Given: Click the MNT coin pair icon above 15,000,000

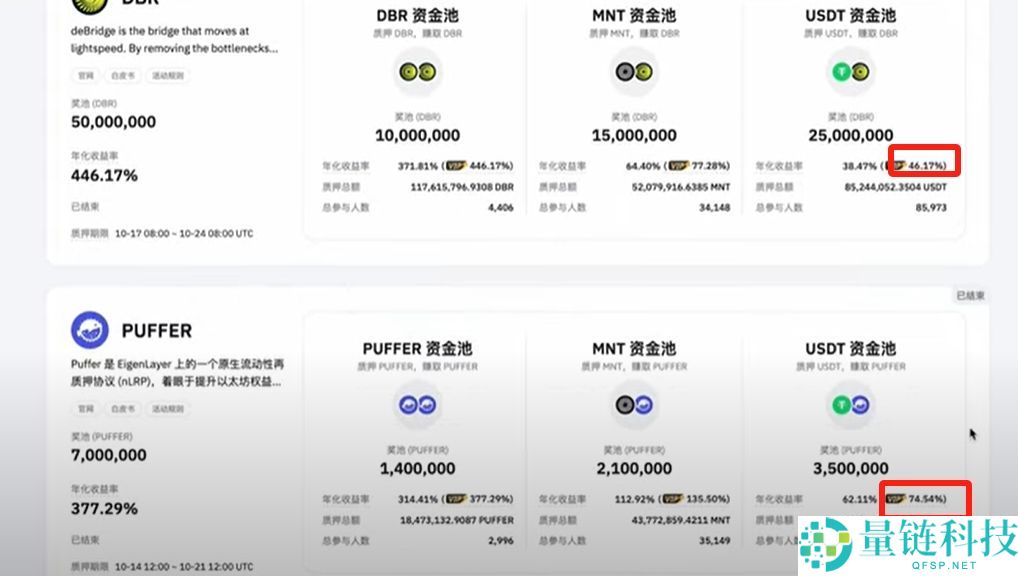Looking at the screenshot, I should (x=634, y=71).
